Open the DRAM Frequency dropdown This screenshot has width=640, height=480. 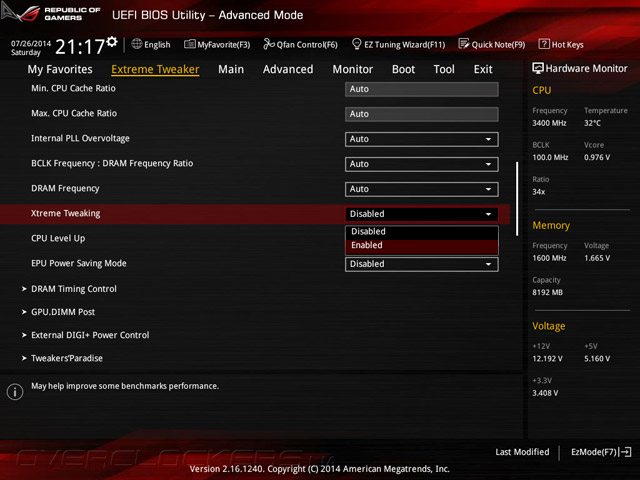coord(422,189)
